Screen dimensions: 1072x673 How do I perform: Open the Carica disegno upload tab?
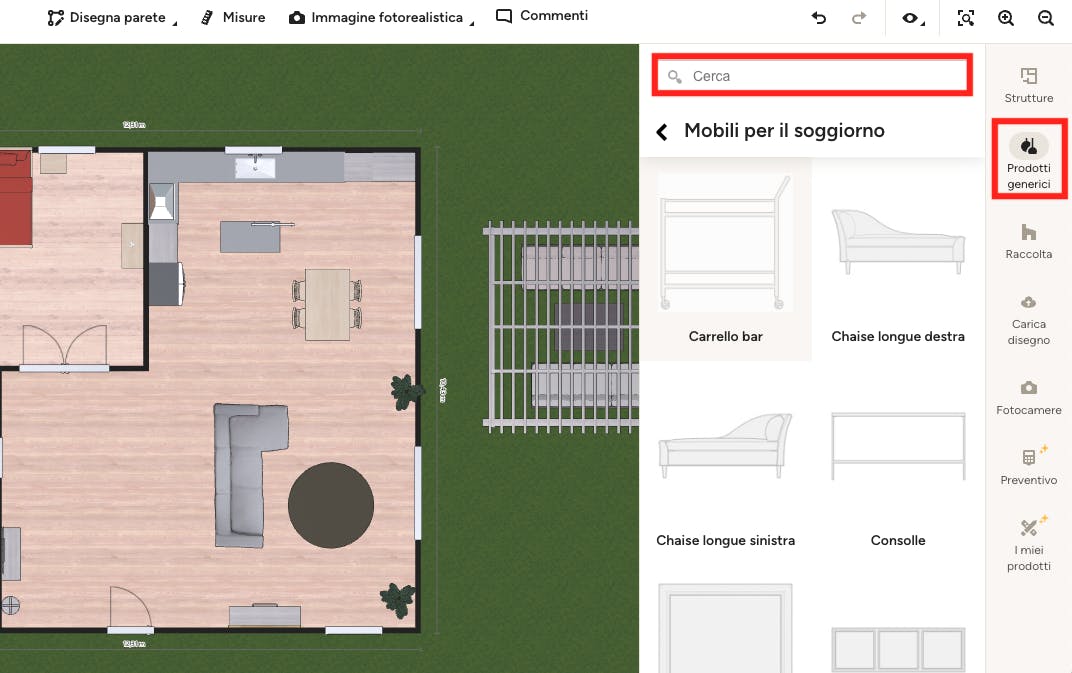[1028, 320]
